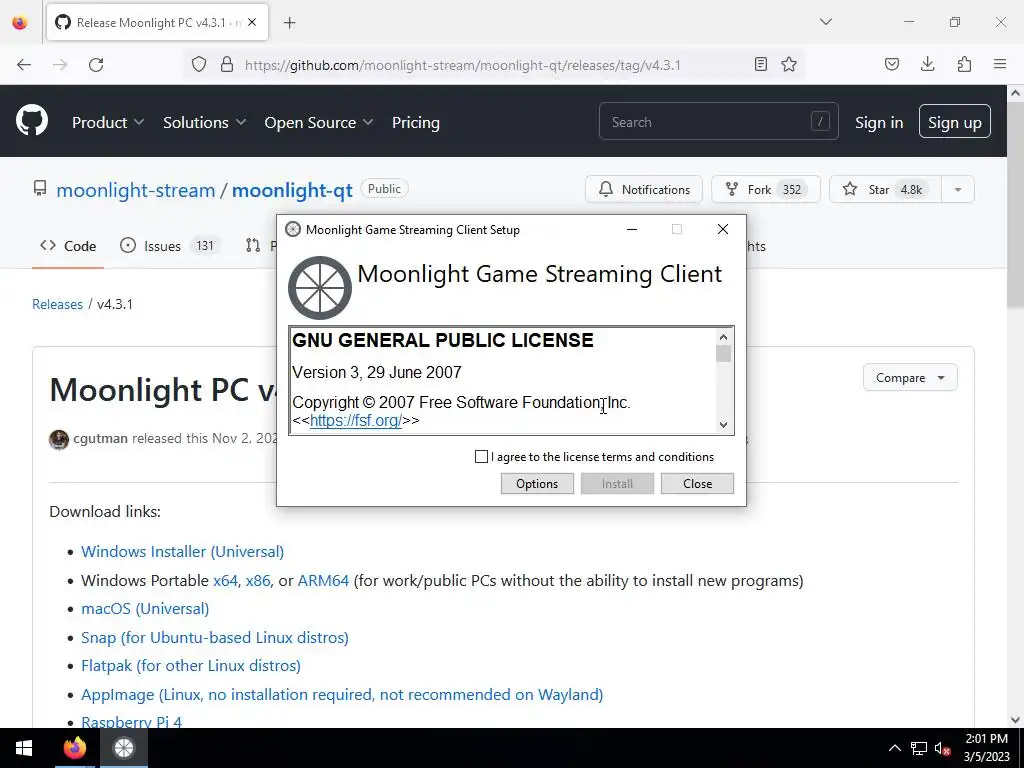Click the cgutman avatar
The width and height of the screenshot is (1024, 768).
pos(59,439)
